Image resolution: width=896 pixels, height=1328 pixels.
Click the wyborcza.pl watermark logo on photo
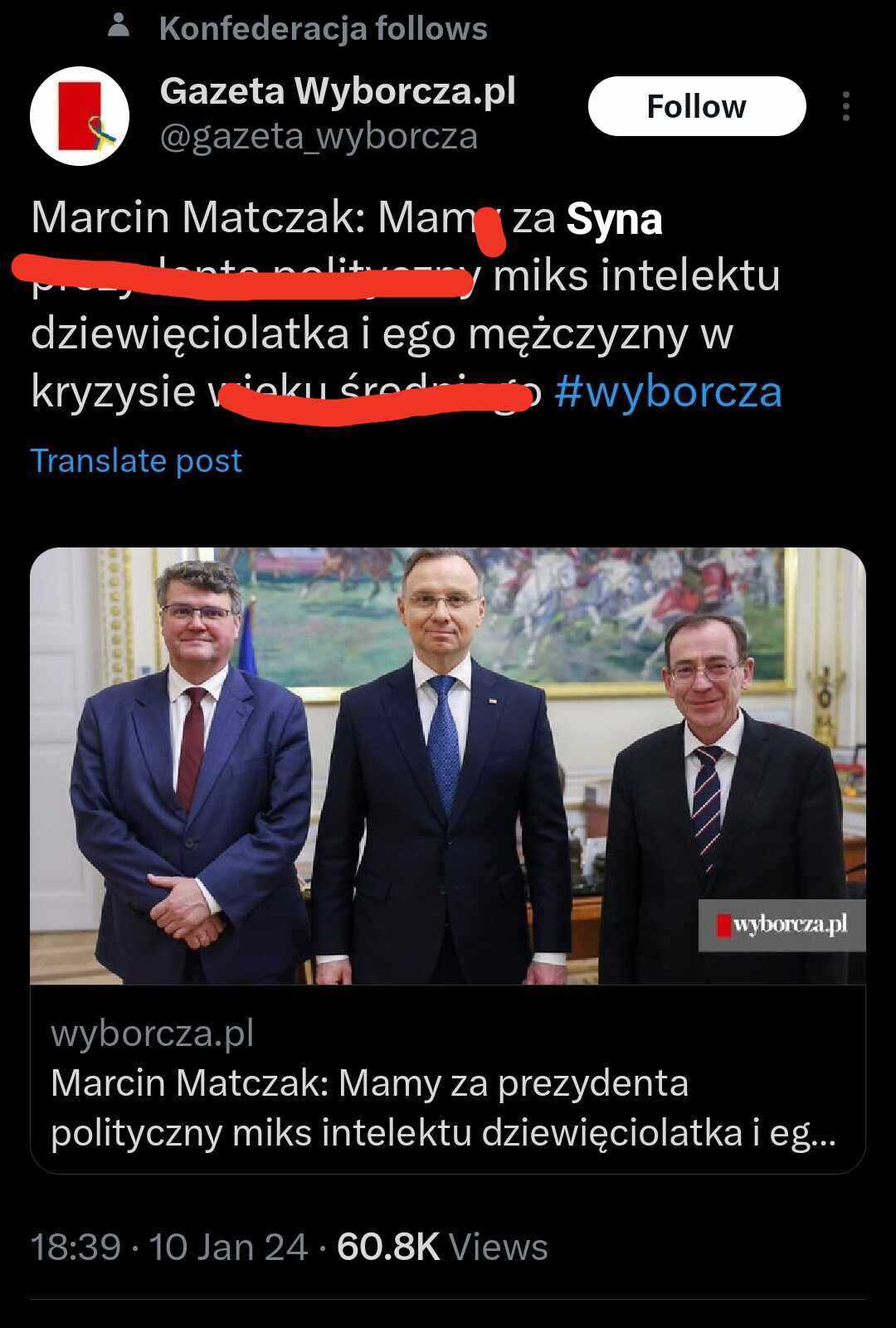click(782, 925)
